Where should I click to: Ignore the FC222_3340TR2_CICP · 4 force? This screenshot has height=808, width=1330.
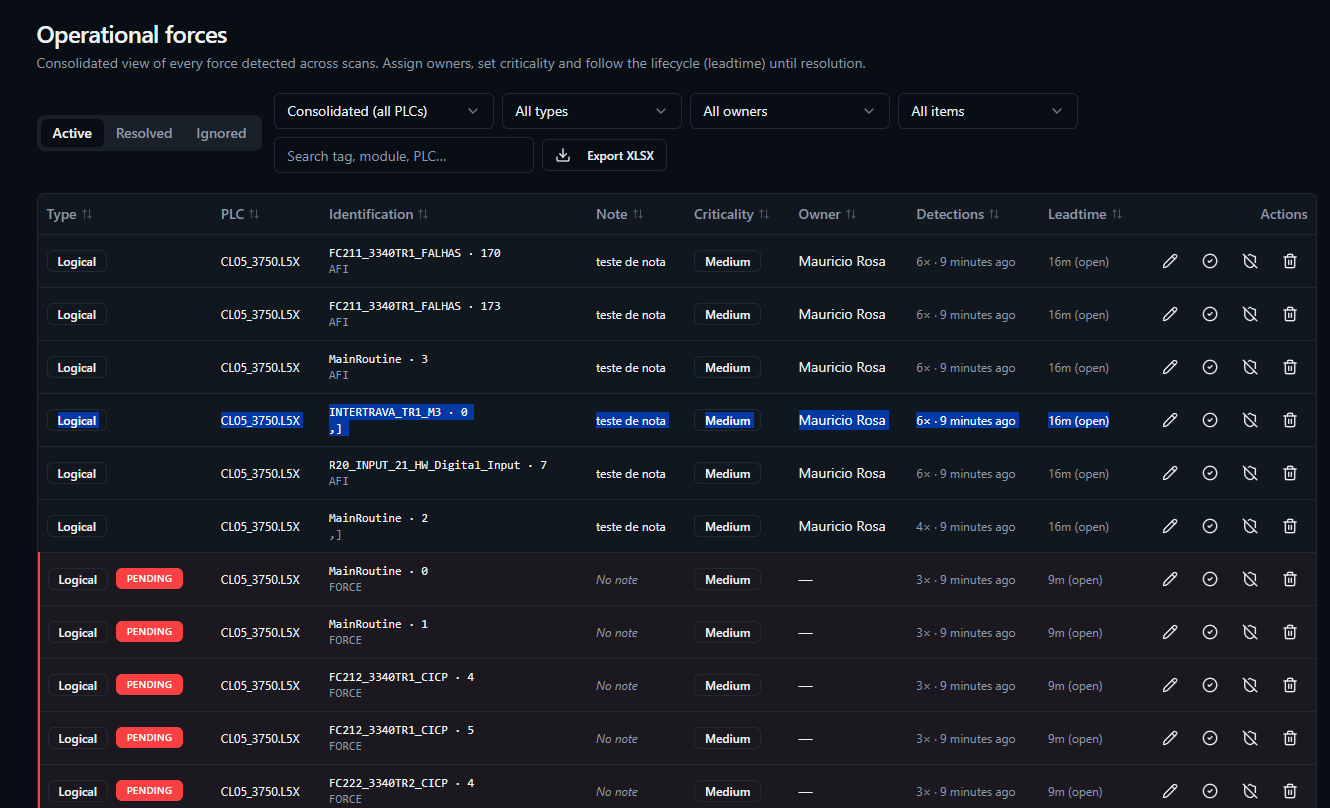1250,791
